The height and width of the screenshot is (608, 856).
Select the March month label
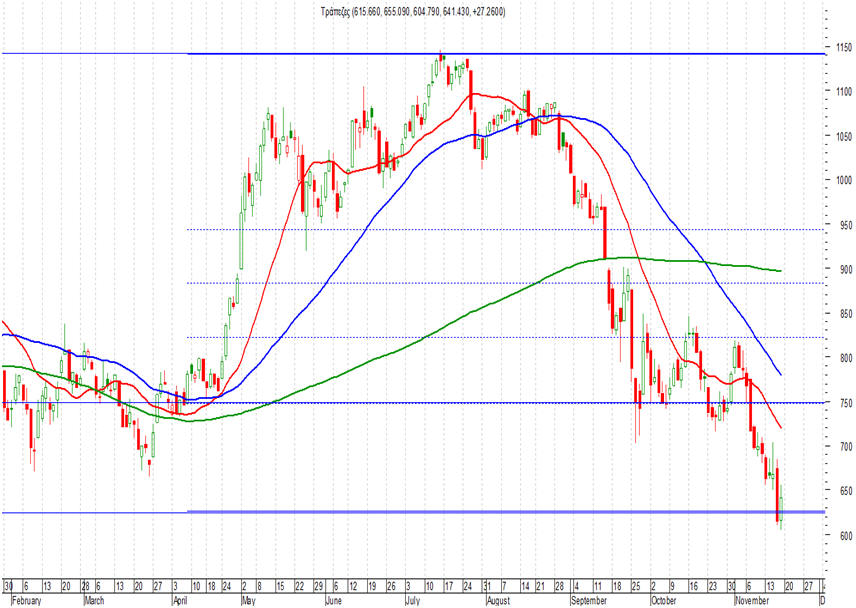click(x=94, y=600)
